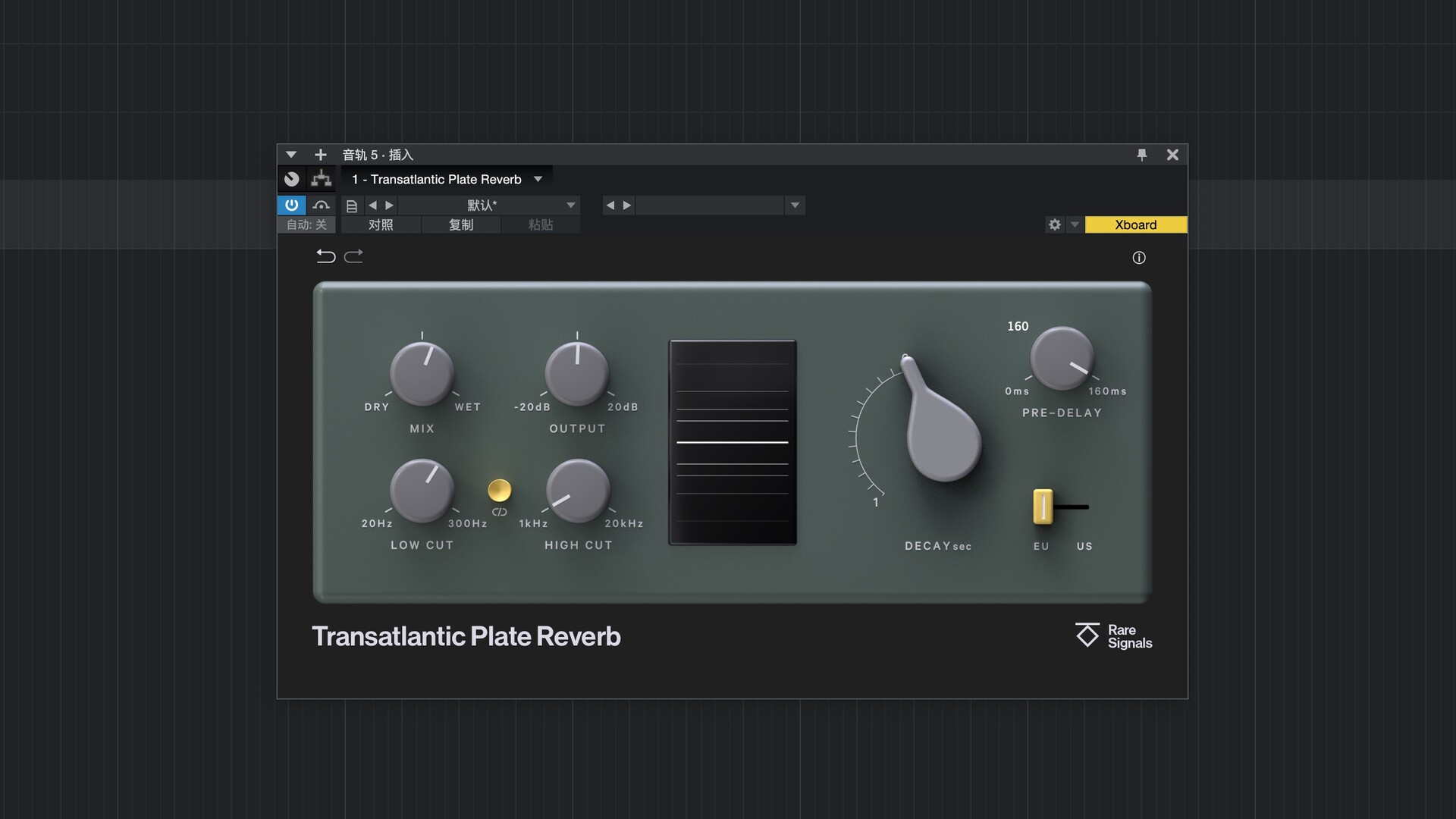Click the 复制 copy button
The image size is (1456, 819).
coord(460,224)
